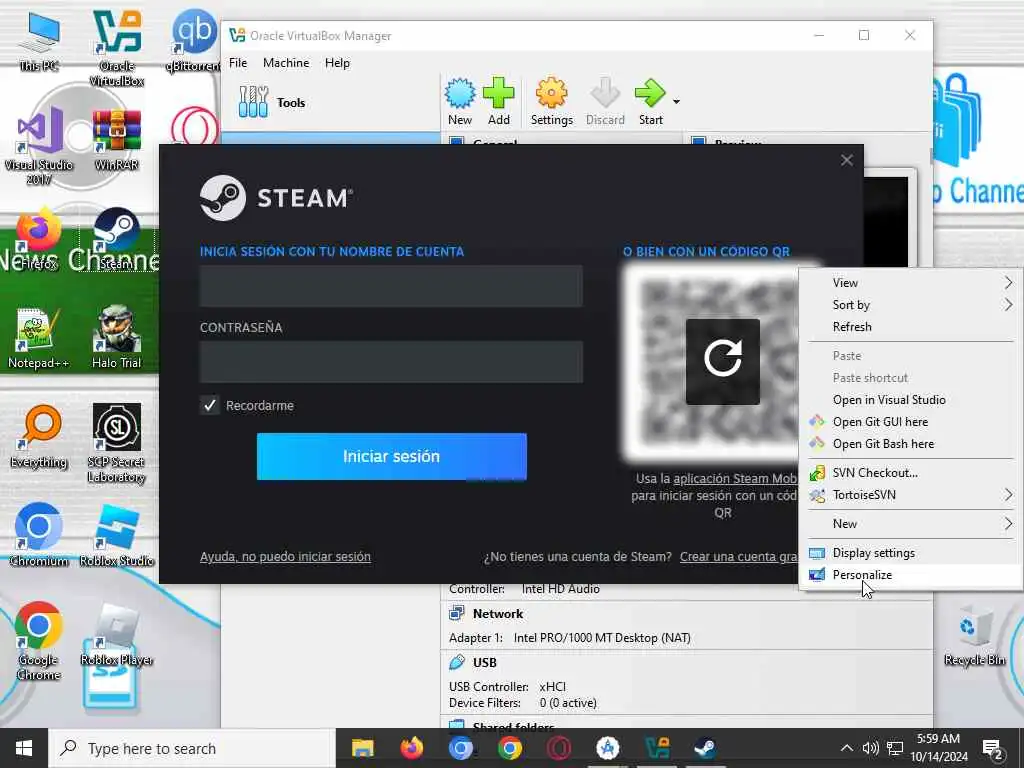Select the Halo Trial desktop icon
1024x768 pixels.
117,338
